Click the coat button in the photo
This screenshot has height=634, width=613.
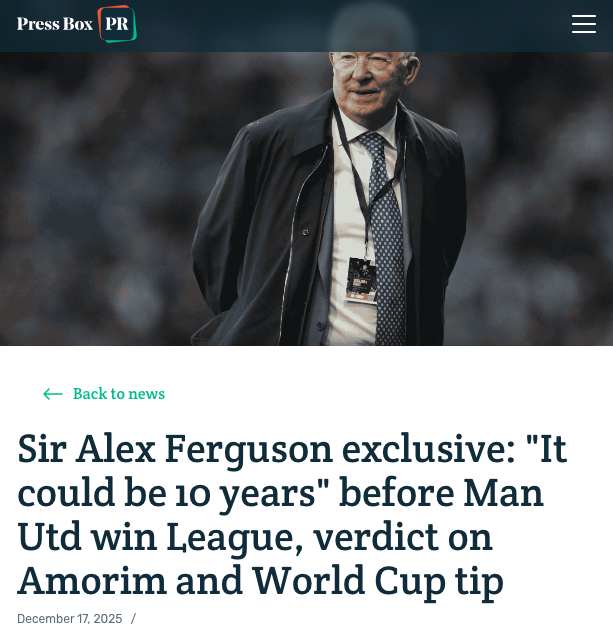click(306, 232)
